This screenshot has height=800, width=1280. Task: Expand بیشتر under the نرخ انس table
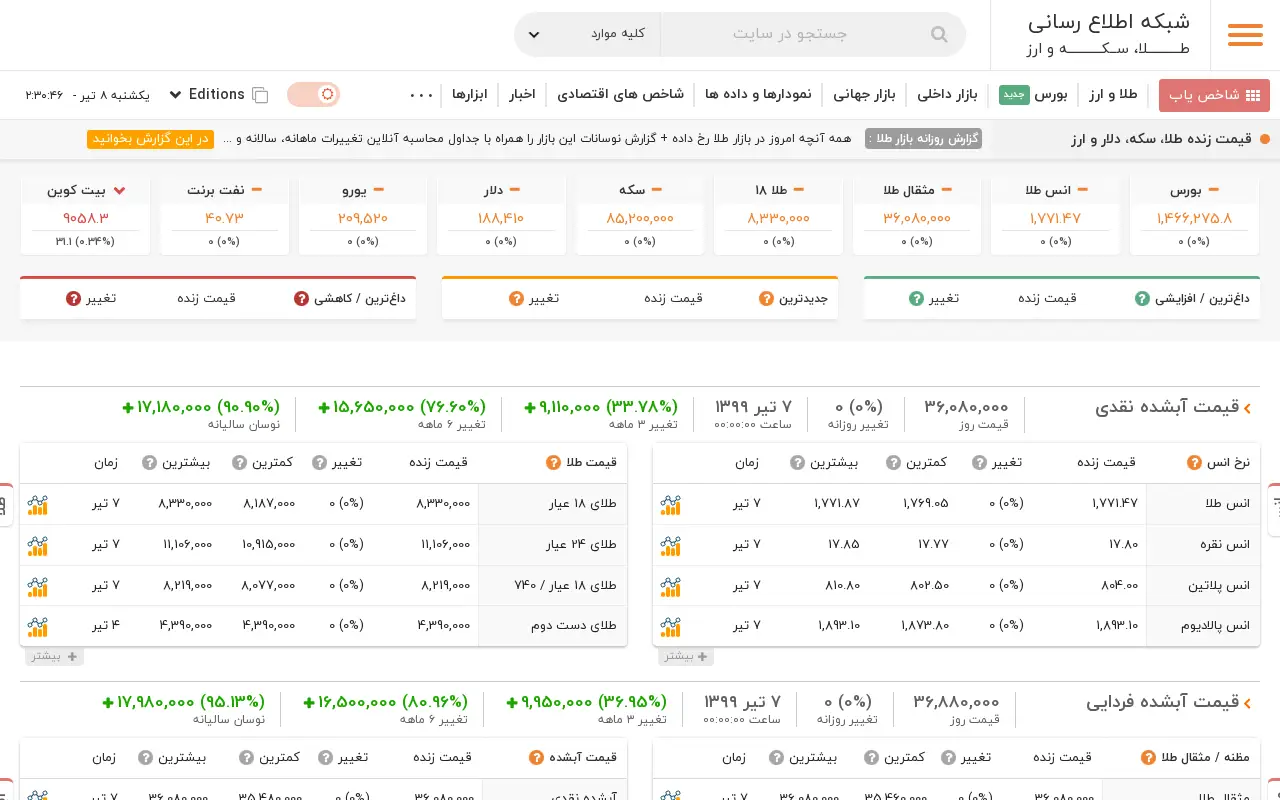click(686, 656)
